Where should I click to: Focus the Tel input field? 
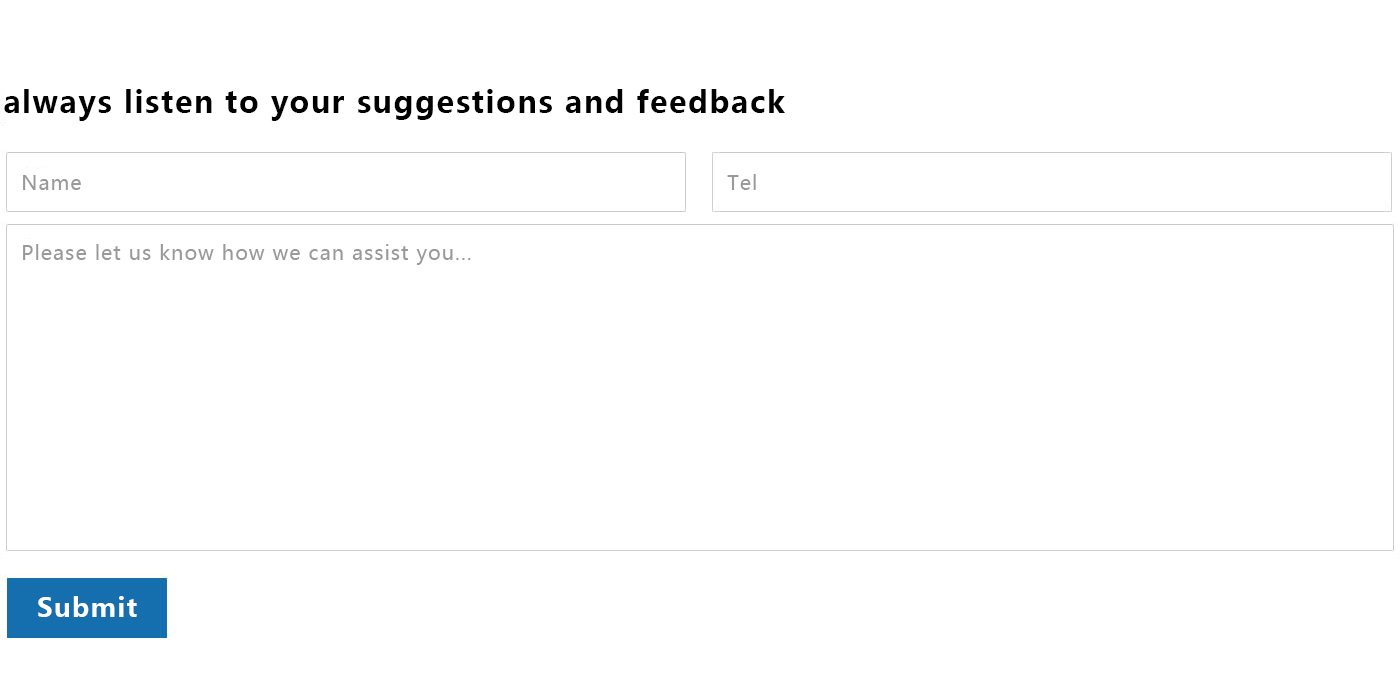coord(1051,182)
